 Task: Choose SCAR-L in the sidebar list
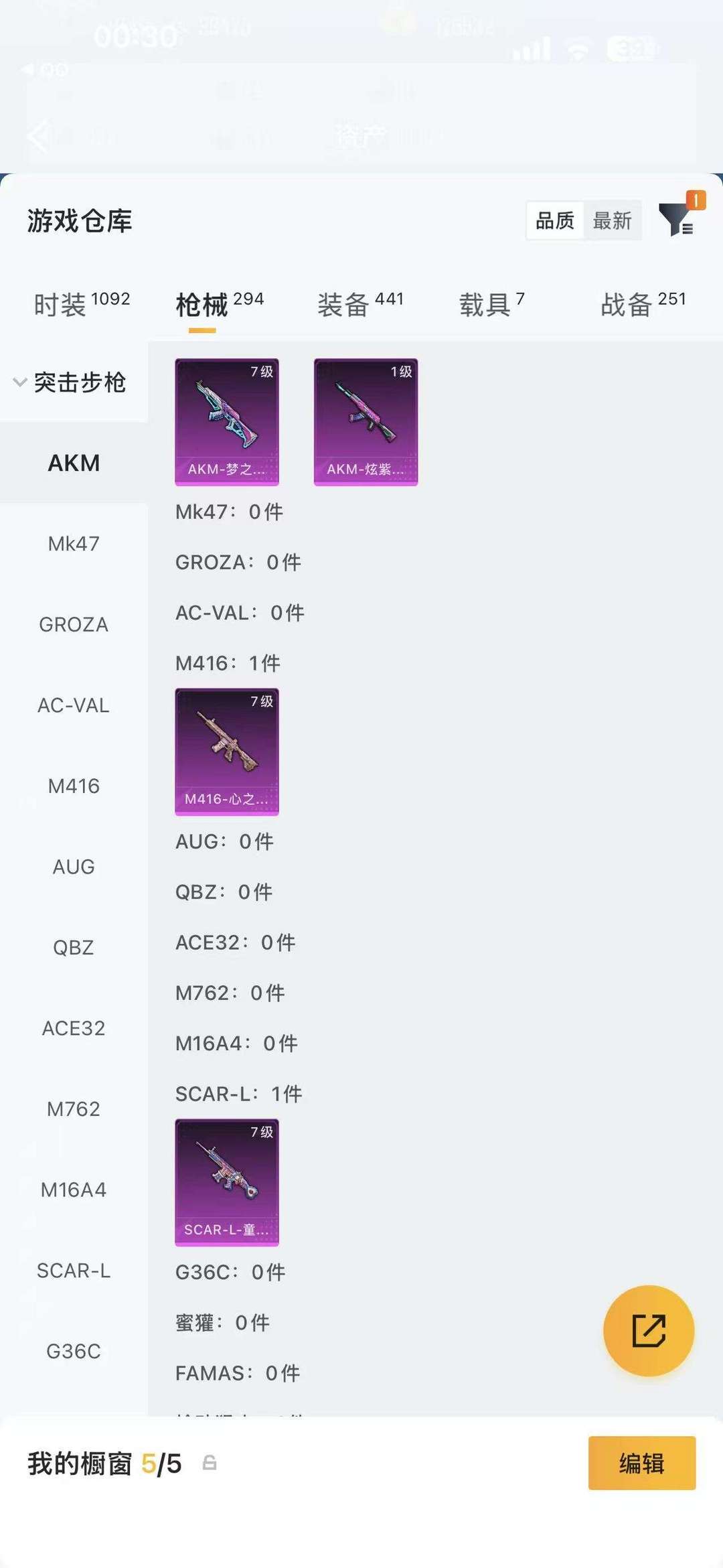(x=74, y=1270)
